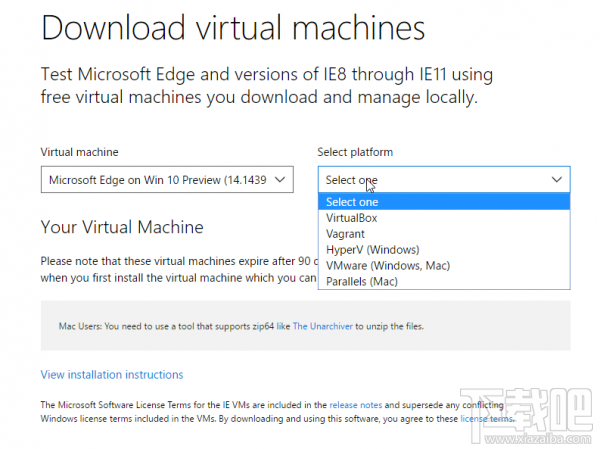The height and width of the screenshot is (449, 600).
Task: Choose Parallels (Mac) platform option
Action: tap(444, 281)
